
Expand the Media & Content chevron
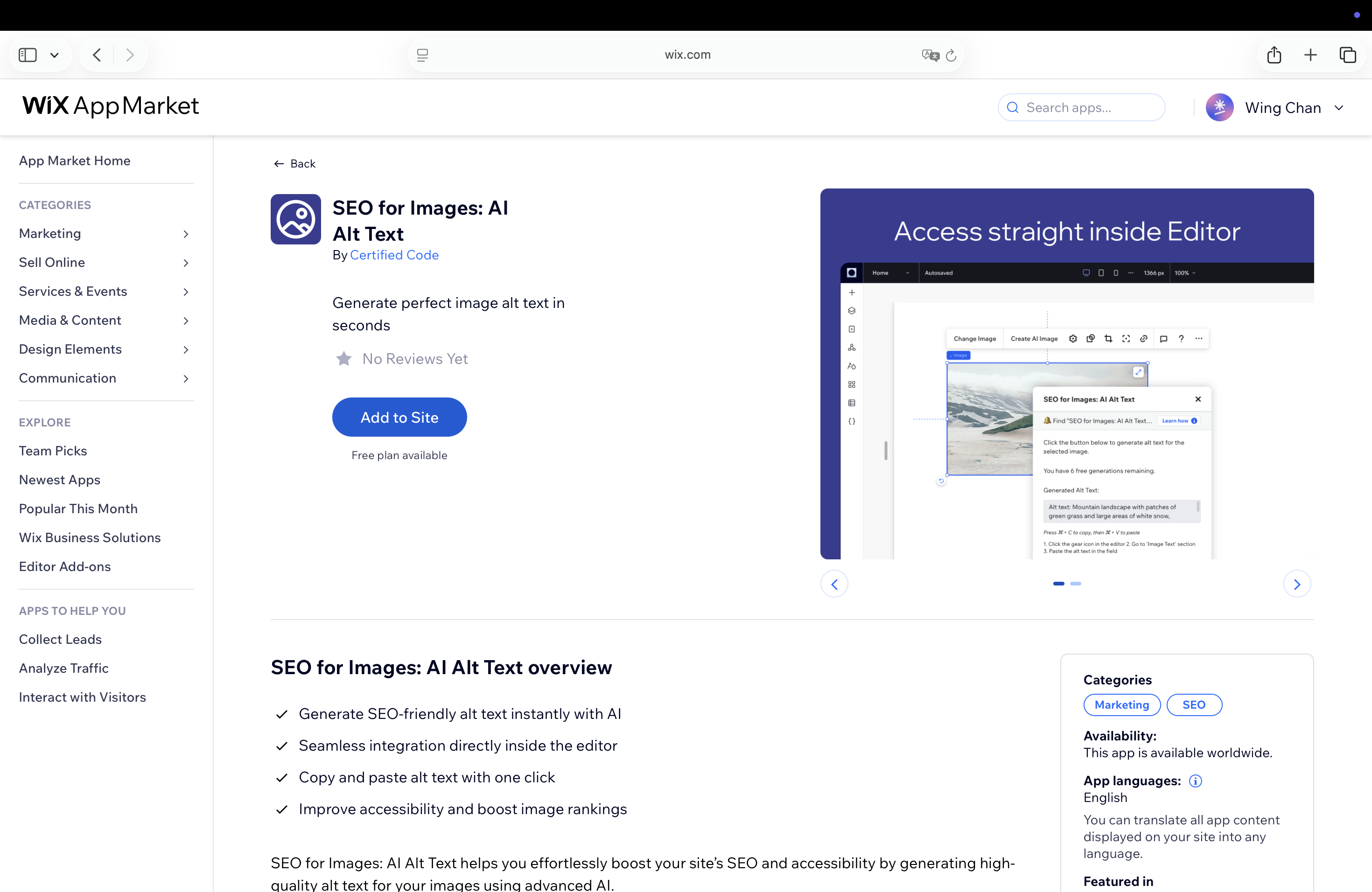tap(186, 321)
